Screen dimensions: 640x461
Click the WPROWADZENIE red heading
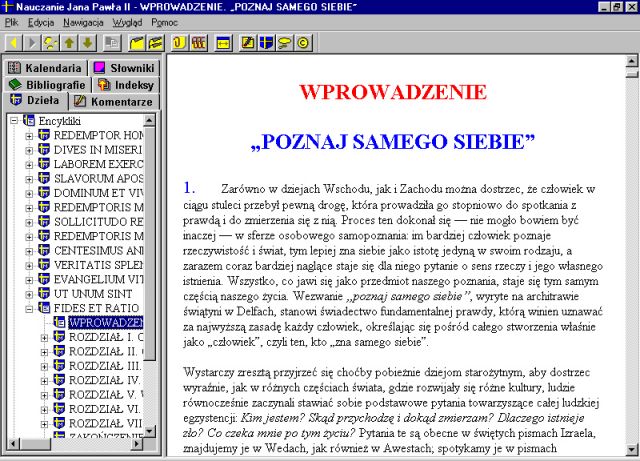tap(393, 92)
